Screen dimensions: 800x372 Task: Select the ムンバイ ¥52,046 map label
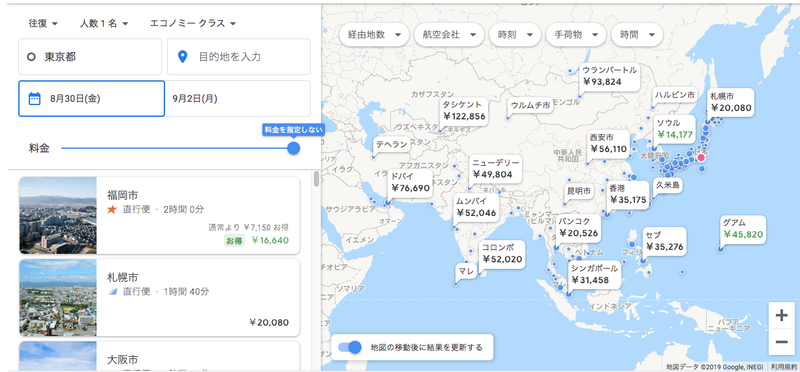coord(476,207)
